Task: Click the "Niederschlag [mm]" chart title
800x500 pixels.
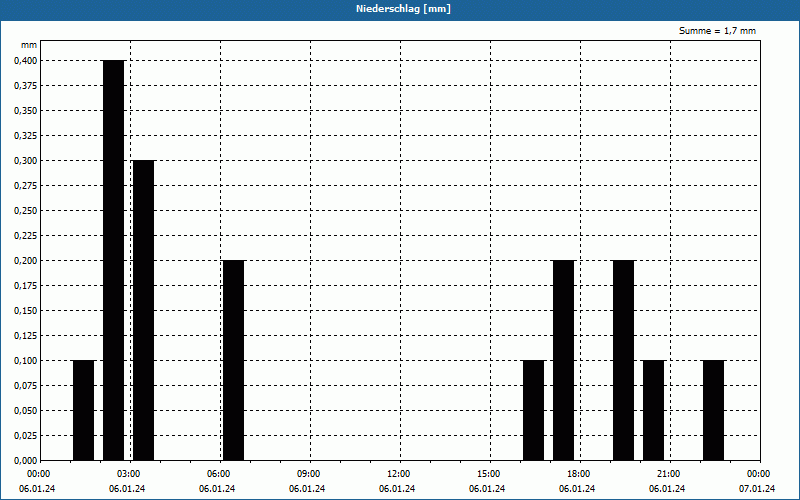Action: click(403, 9)
